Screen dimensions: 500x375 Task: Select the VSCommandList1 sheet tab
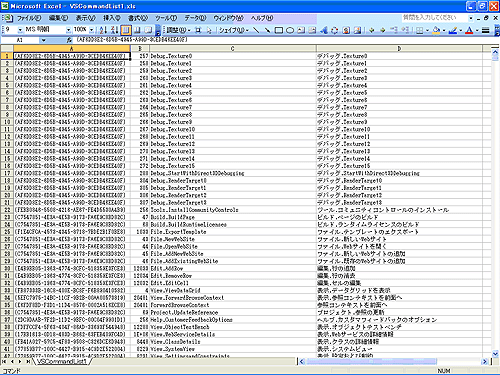click(x=62, y=361)
